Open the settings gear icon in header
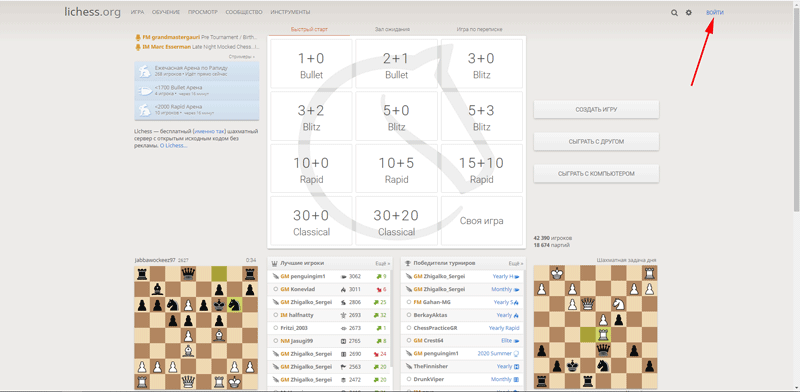800x392 pixels. (688, 13)
